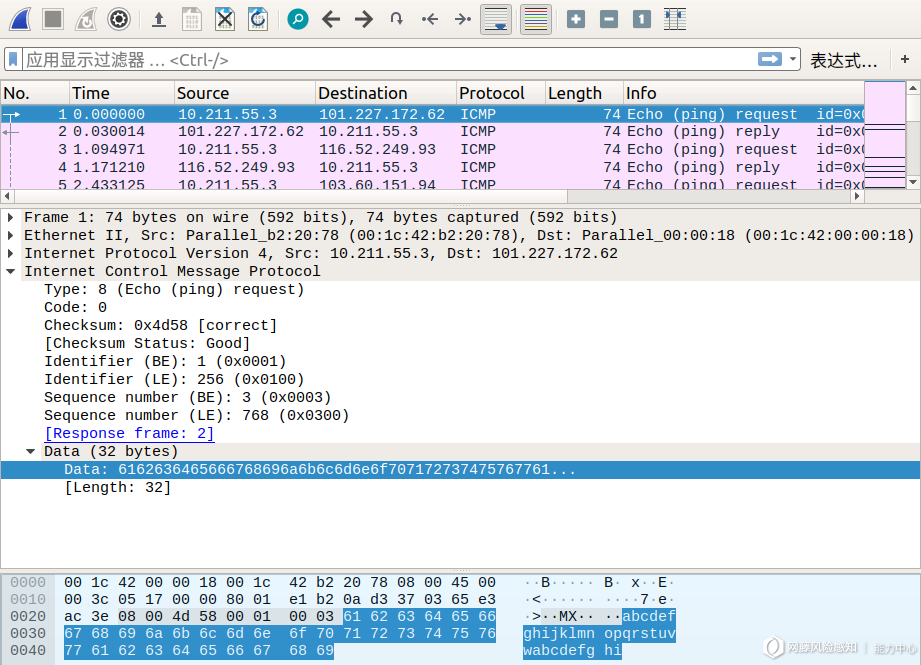Restart the current capture

pos(86,19)
